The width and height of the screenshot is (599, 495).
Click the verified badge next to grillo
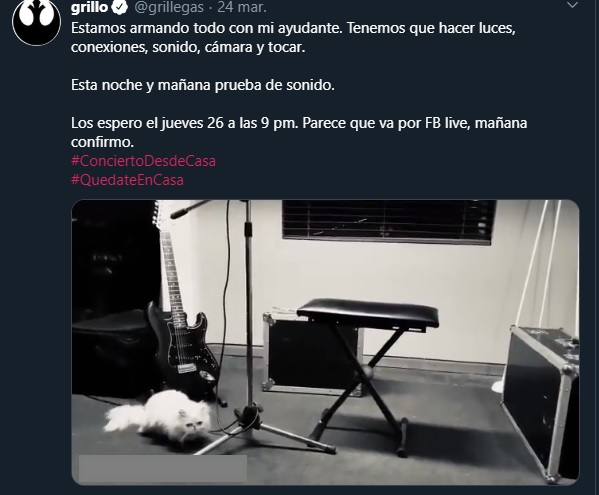pyautogui.click(x=120, y=7)
